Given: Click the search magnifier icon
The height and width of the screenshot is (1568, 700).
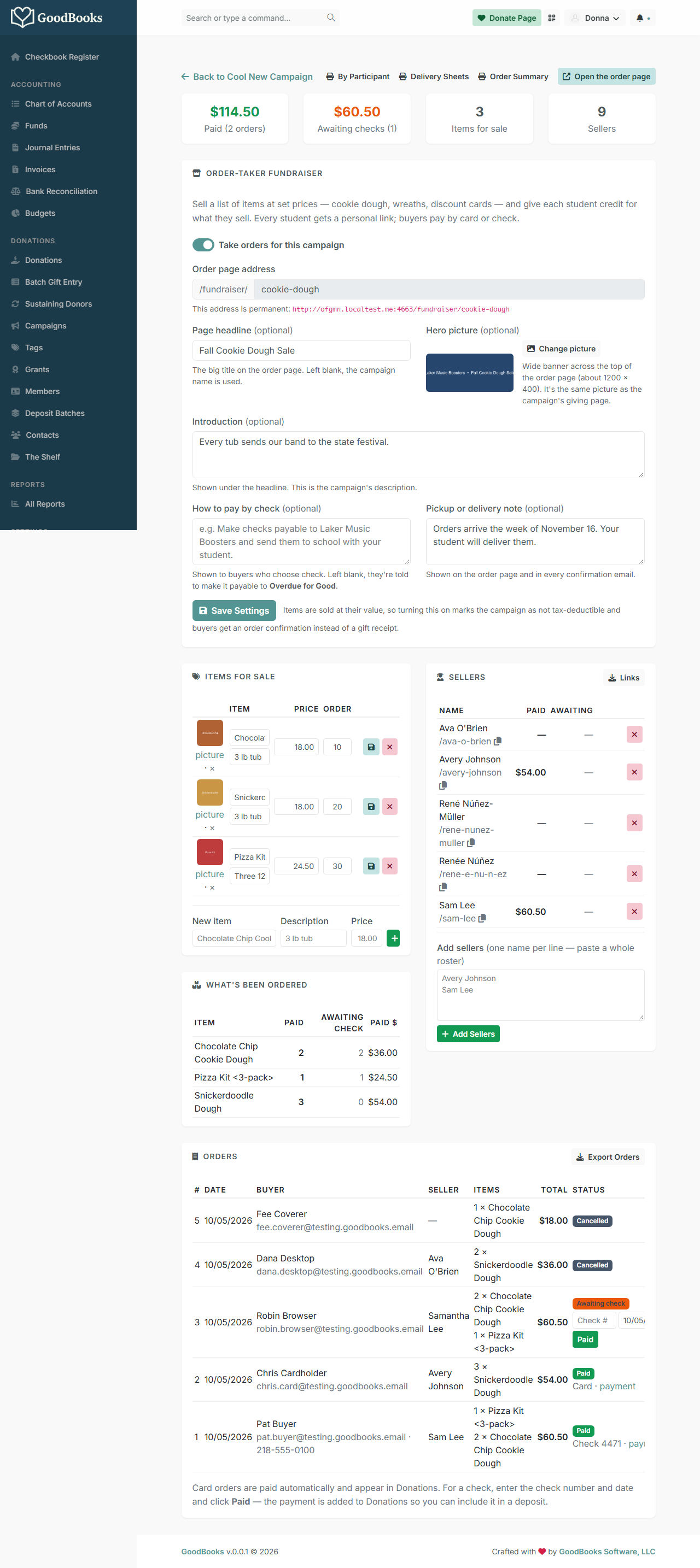Looking at the screenshot, I should pos(331,17).
